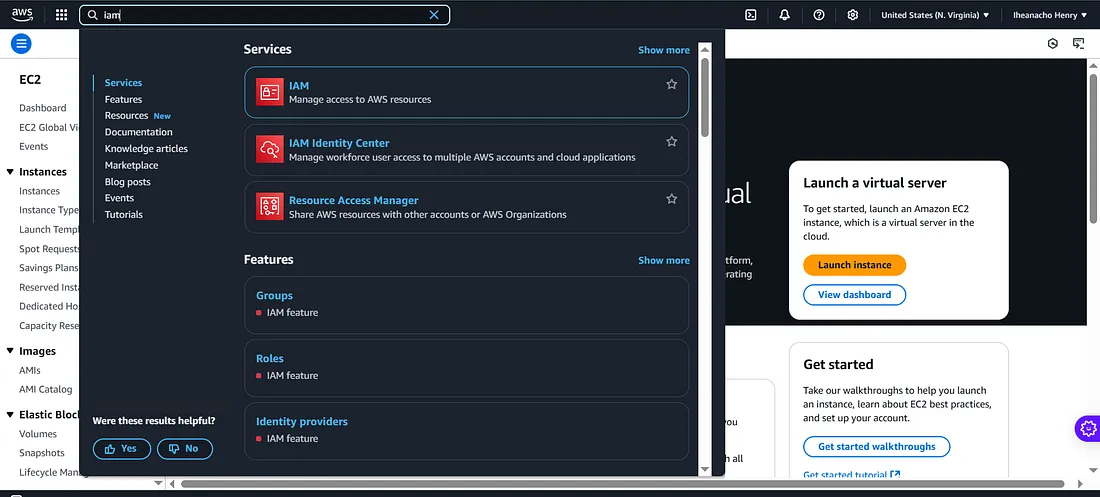Open the Resource Access Manager result
This screenshot has width=1100, height=497.
467,207
